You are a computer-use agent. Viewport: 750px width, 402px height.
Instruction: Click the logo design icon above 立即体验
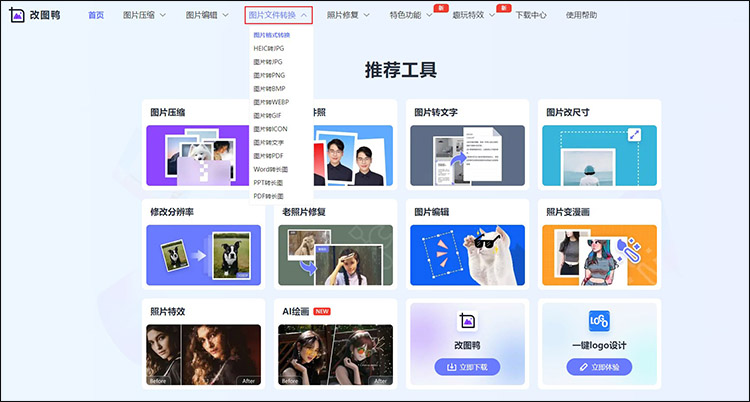[x=598, y=321]
